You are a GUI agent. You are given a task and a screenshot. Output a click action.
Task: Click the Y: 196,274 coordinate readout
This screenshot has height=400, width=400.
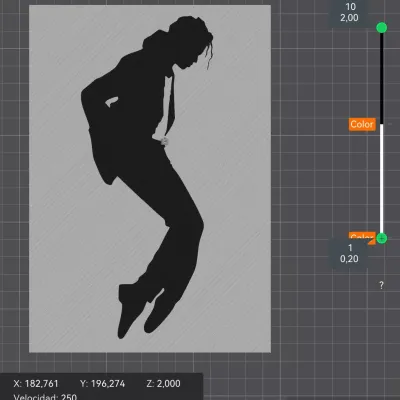click(x=102, y=384)
